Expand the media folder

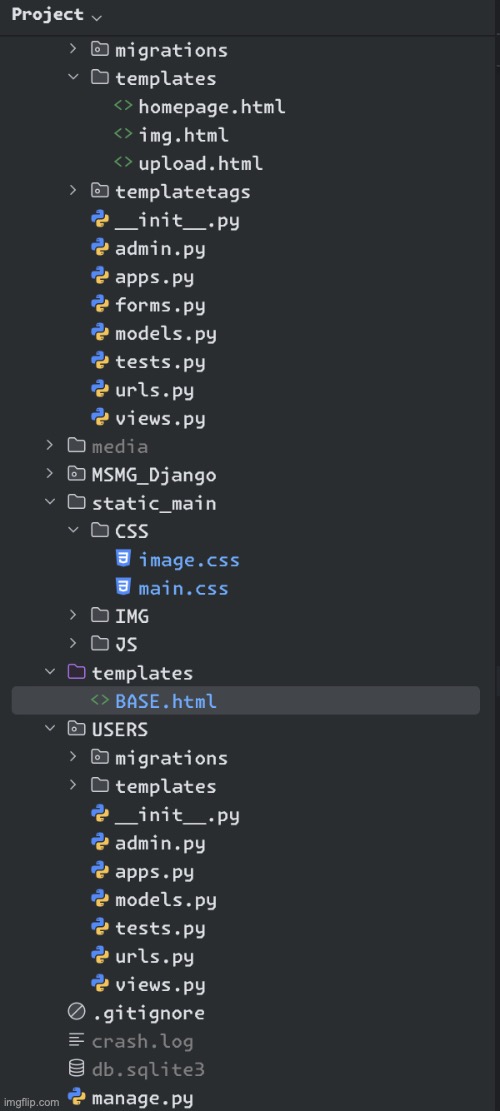click(x=50, y=446)
